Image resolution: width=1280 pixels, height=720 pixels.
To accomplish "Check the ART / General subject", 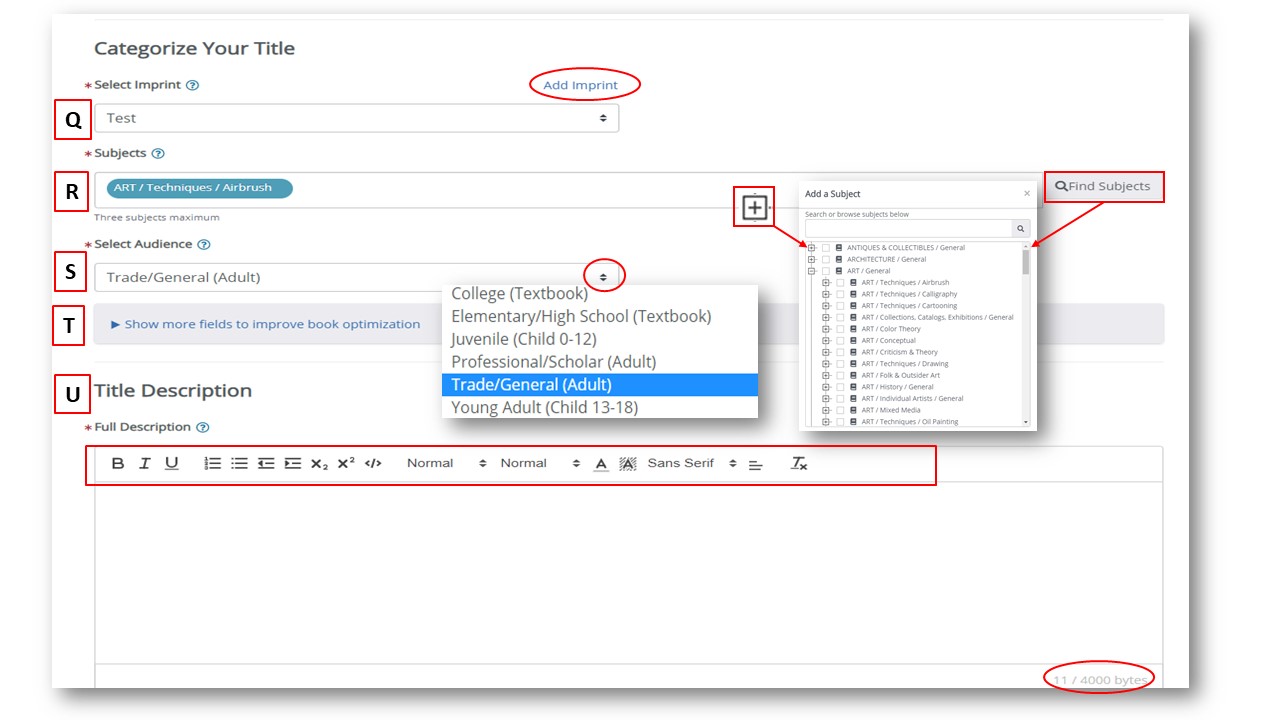I will pos(826,271).
